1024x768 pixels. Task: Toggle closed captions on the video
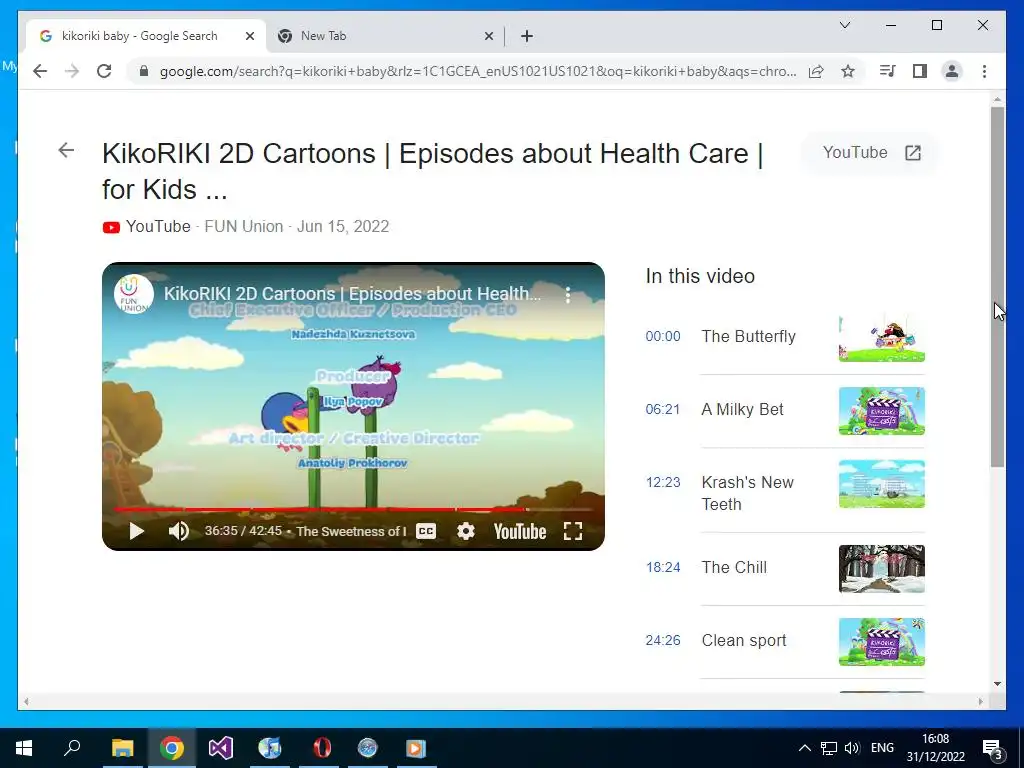[x=426, y=531]
